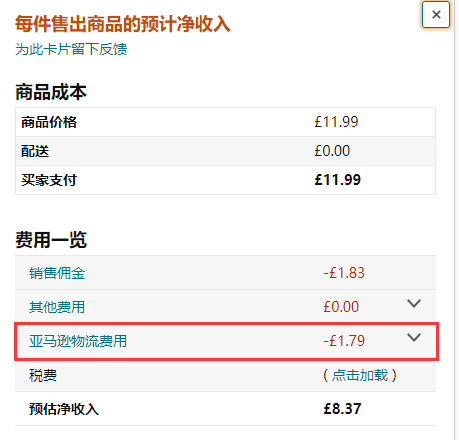Select the 亚马逊物流费用 amount -£1.79
This screenshot has width=459, height=440.
pyautogui.click(x=344, y=341)
